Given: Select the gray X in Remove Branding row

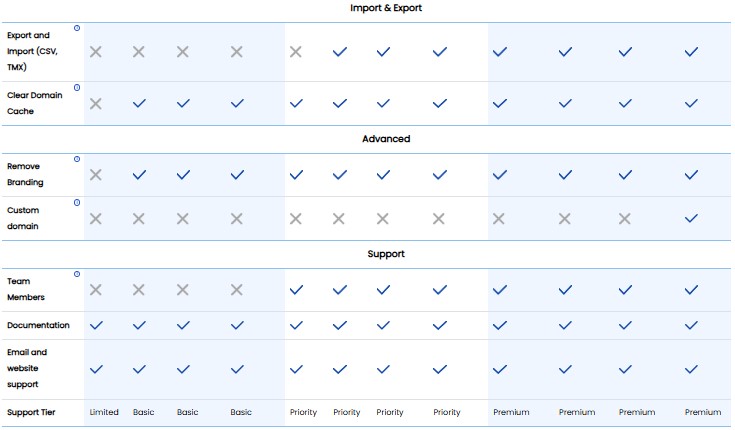Looking at the screenshot, I should (96, 175).
